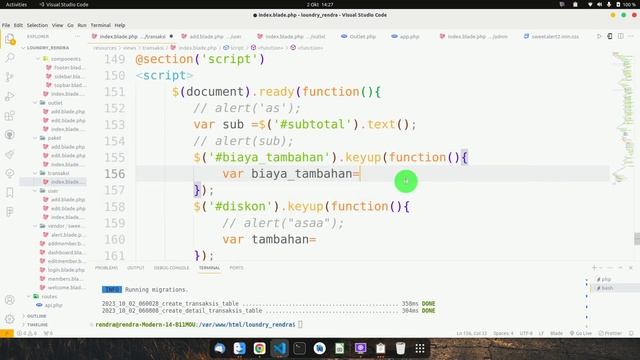
Task: Open Terminal app from the dock
Action: tap(300, 348)
